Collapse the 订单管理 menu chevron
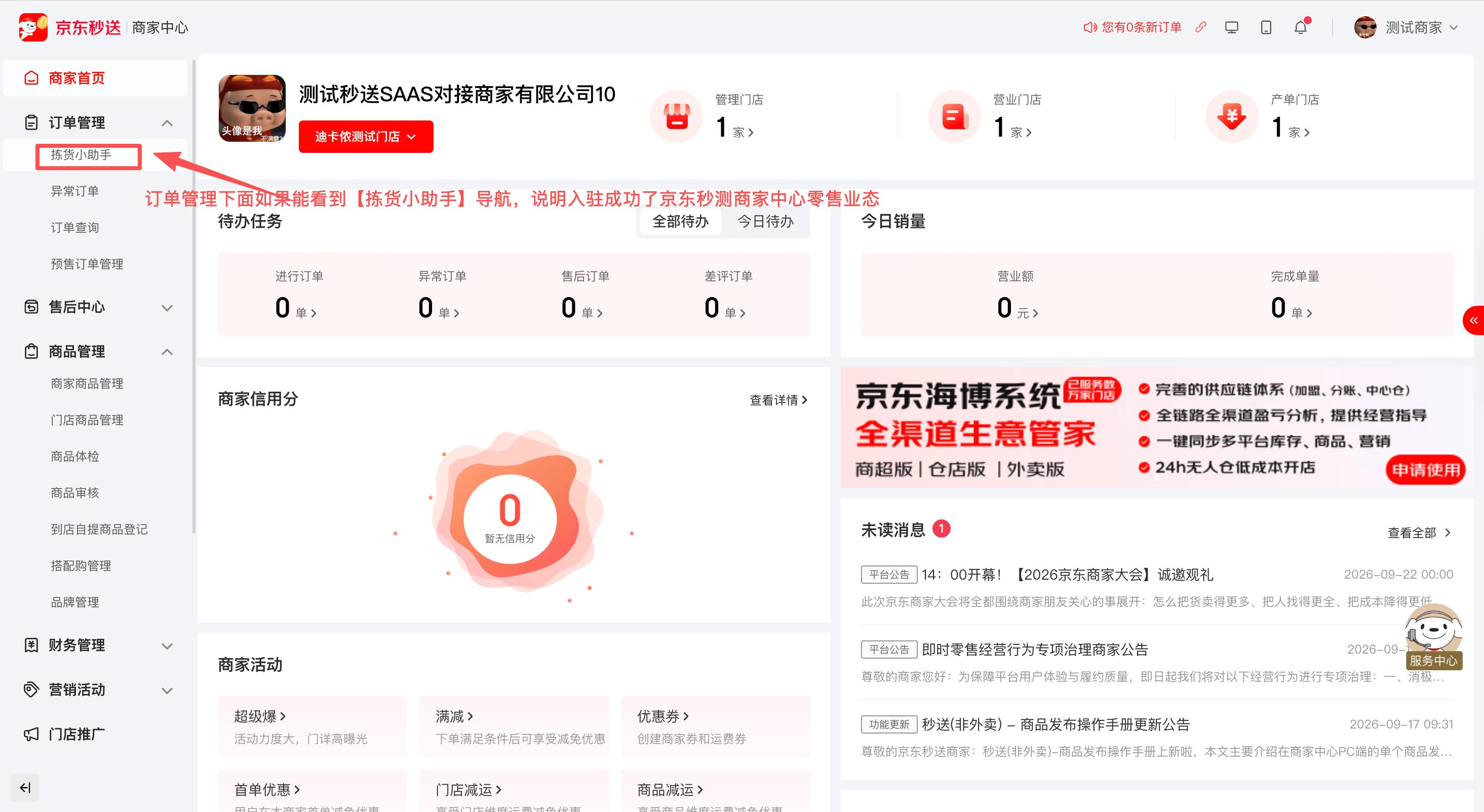The image size is (1484, 812). [x=167, y=123]
